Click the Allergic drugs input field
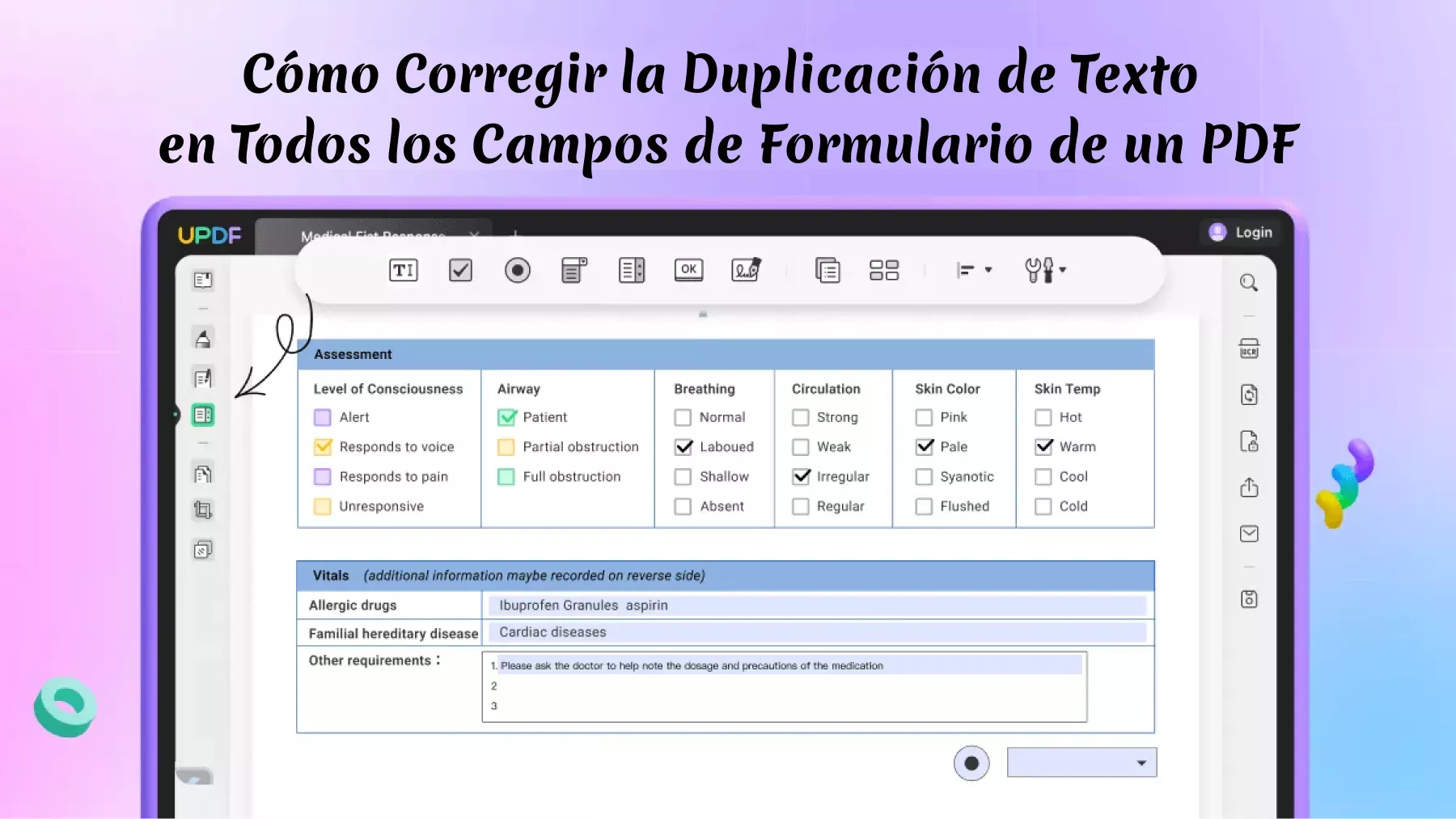This screenshot has width=1456, height=819. coord(817,605)
